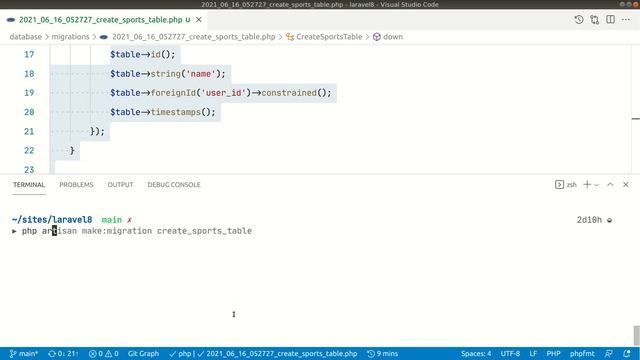640x360 pixels.
Task: Click line number 22 in the gutter
Action: click(x=29, y=151)
